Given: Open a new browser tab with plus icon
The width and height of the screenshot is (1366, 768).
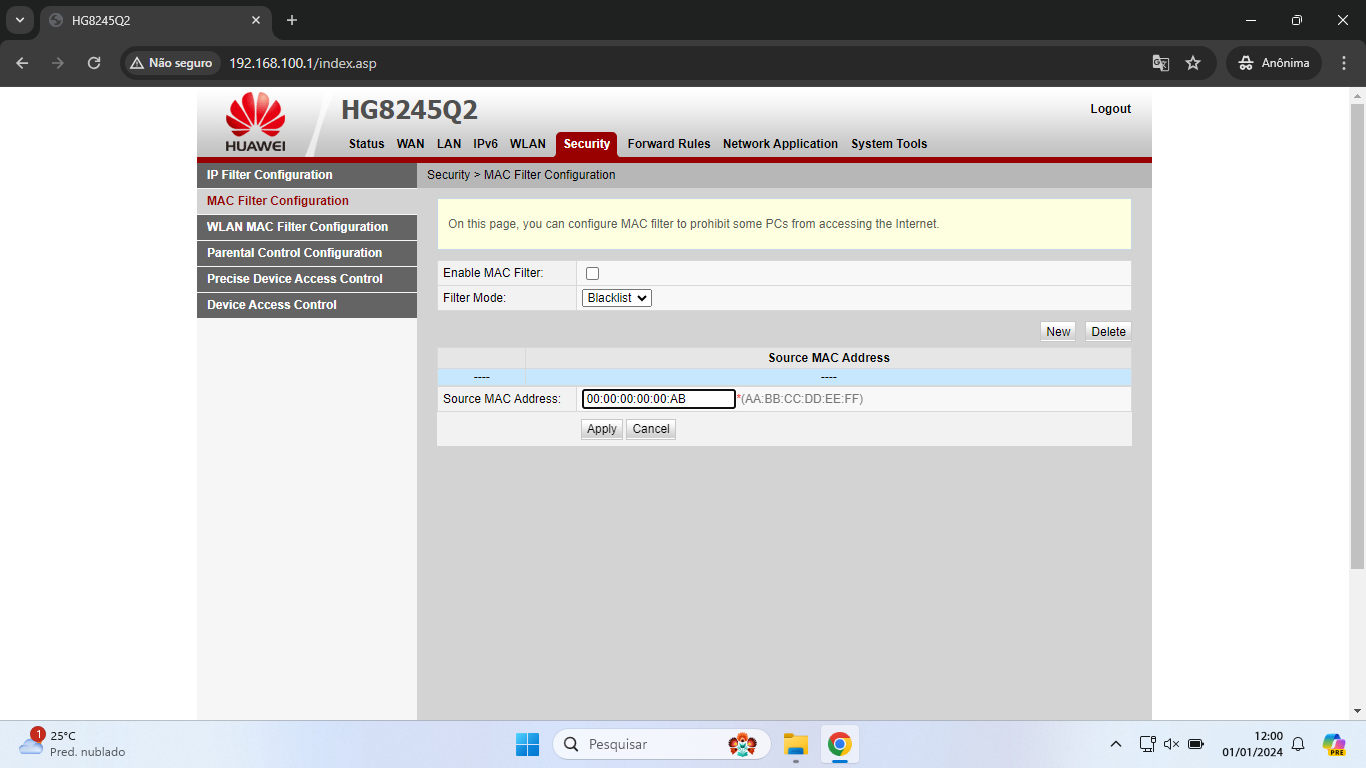Looking at the screenshot, I should pos(292,20).
